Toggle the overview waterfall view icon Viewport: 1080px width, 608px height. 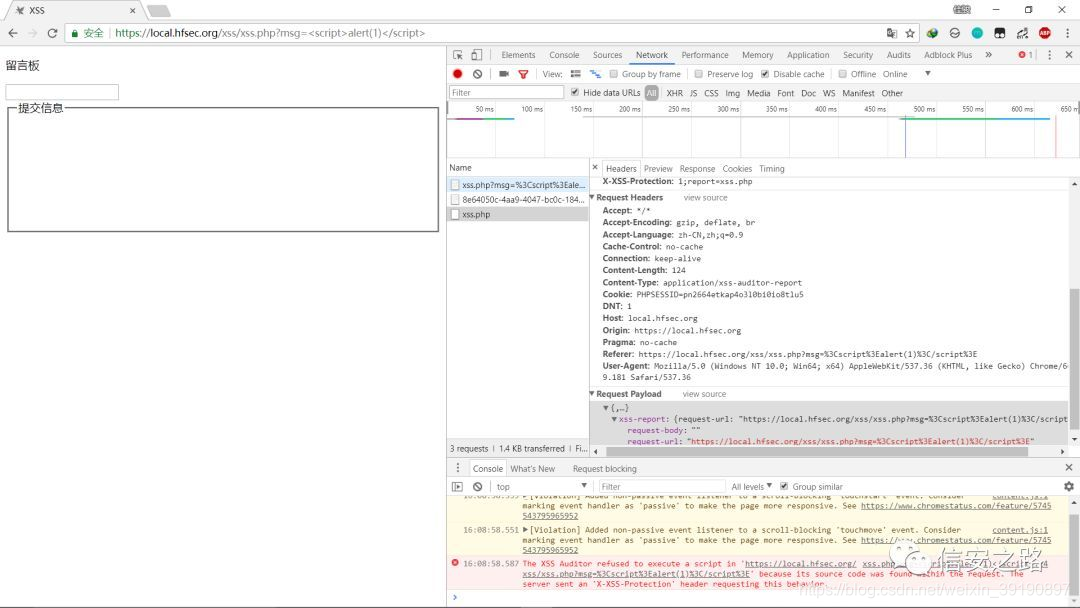[x=595, y=74]
